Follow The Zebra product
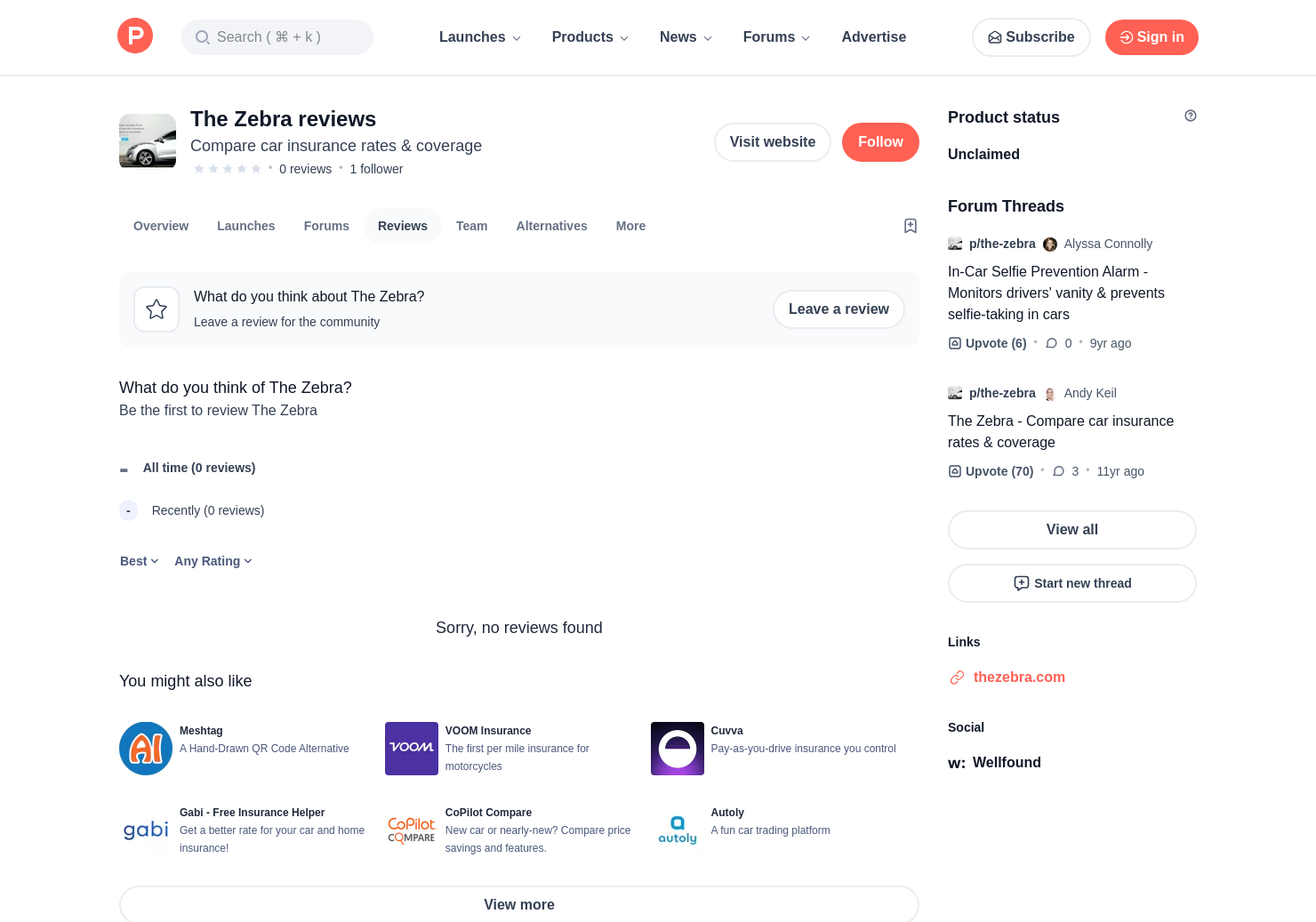This screenshot has width=1316, height=922. [x=880, y=142]
